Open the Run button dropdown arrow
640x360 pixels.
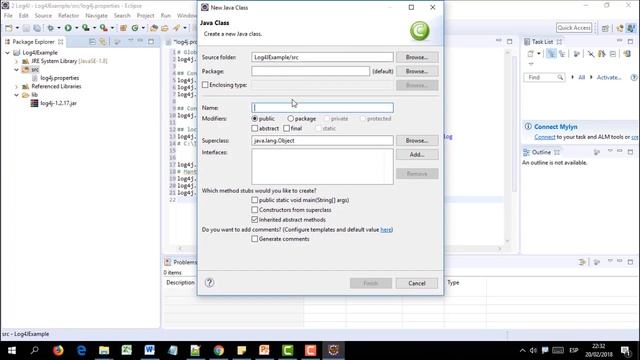76,28
